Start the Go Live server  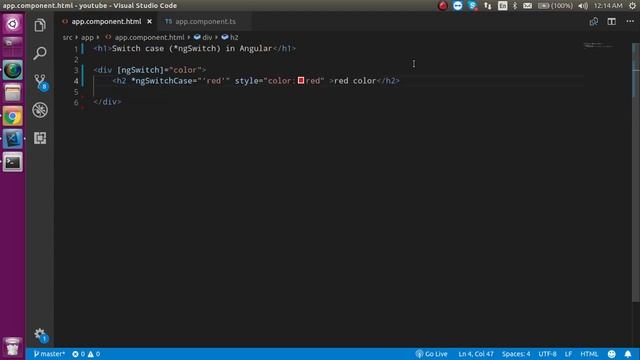point(431,354)
